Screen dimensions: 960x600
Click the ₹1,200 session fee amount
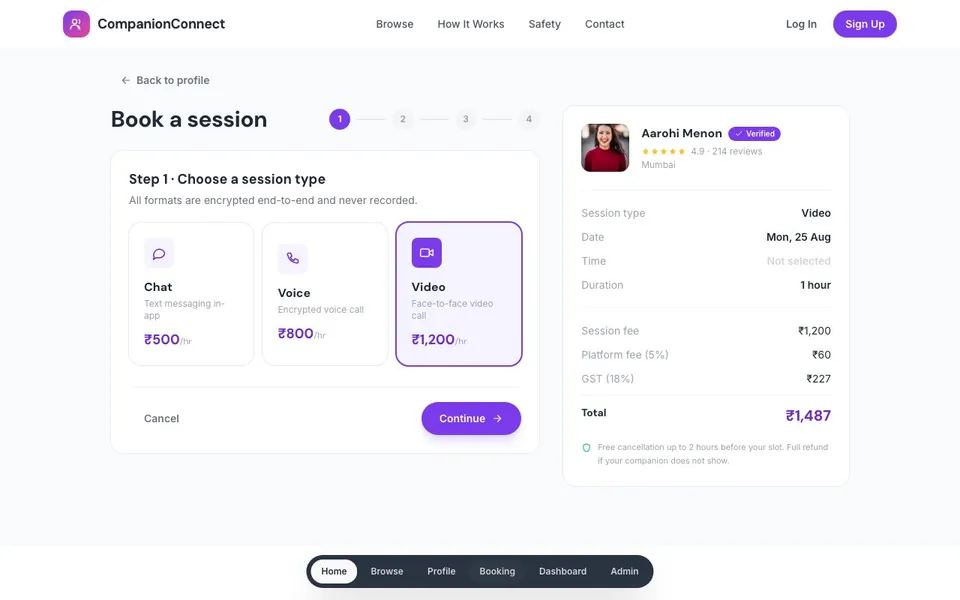pyautogui.click(x=814, y=331)
